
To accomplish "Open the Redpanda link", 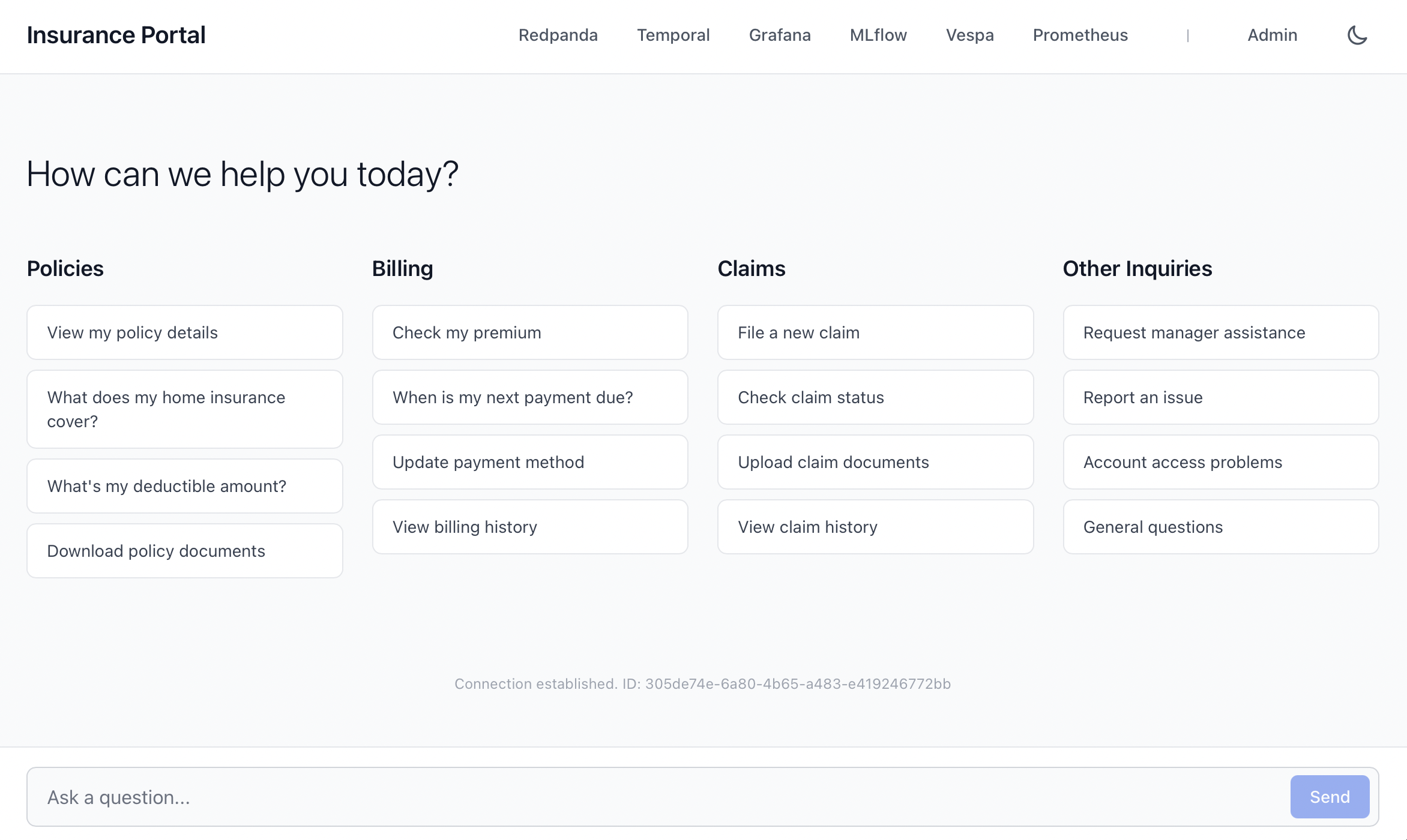I will pyautogui.click(x=558, y=35).
